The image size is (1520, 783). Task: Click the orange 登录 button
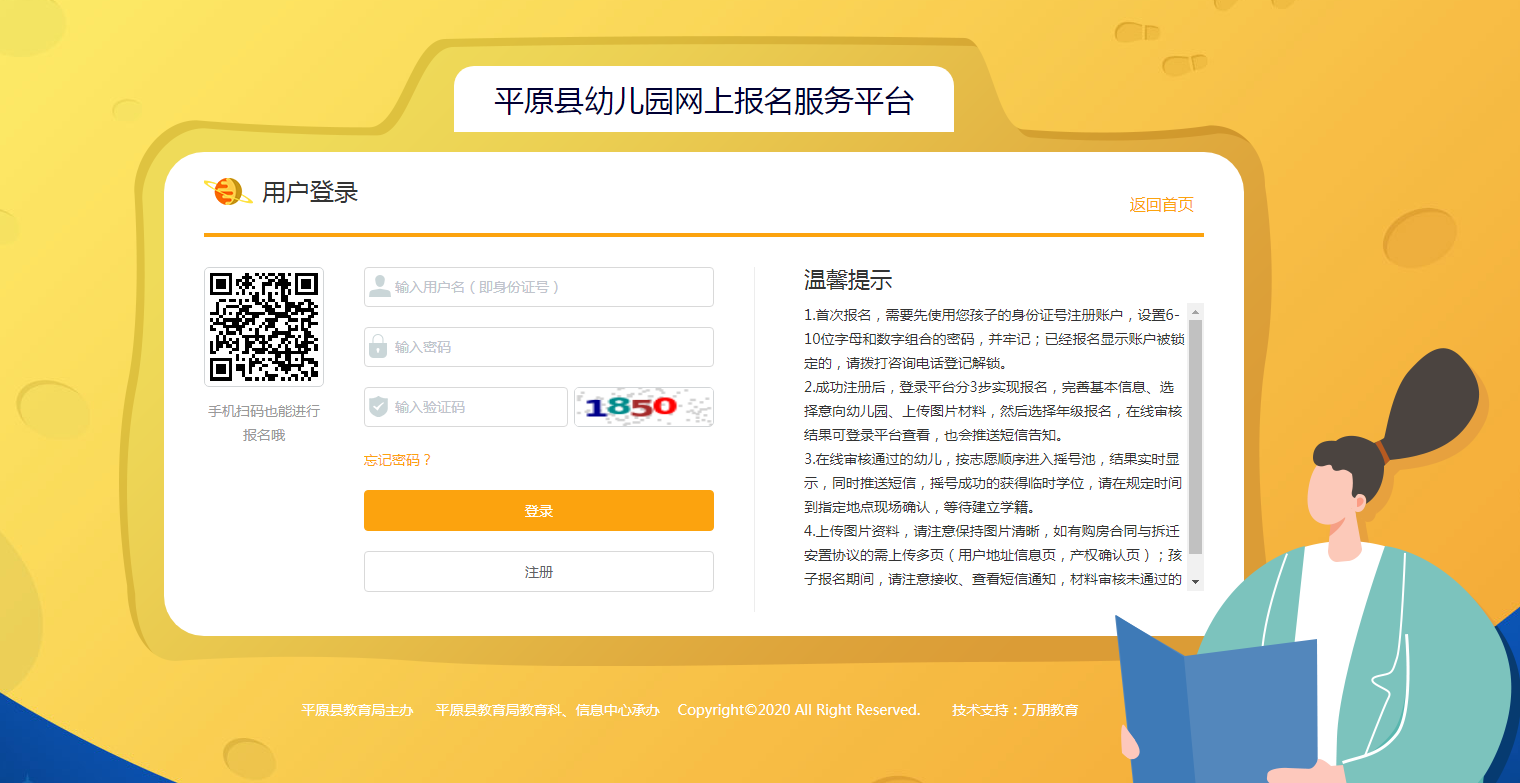(x=539, y=511)
